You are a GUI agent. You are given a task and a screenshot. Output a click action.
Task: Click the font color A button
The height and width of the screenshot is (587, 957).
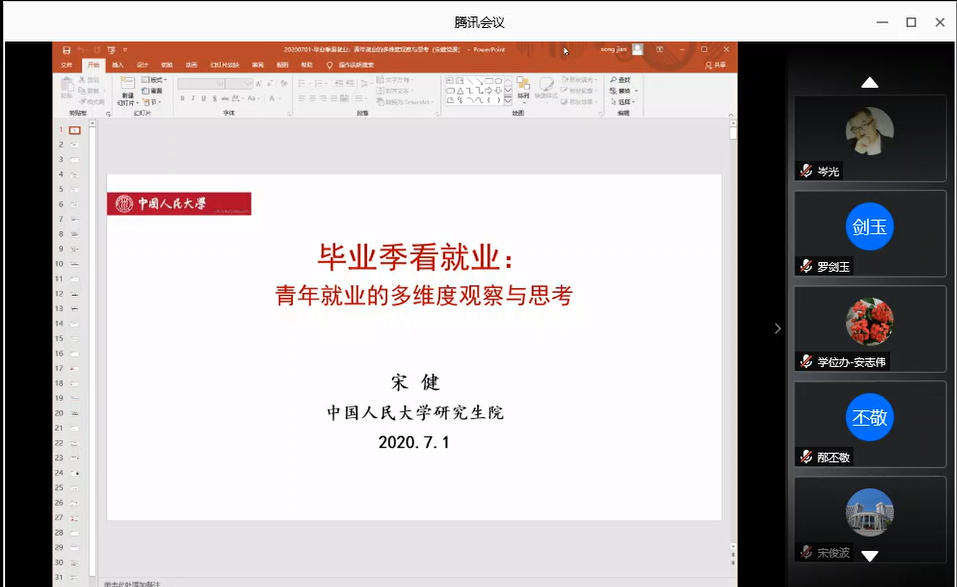click(272, 98)
